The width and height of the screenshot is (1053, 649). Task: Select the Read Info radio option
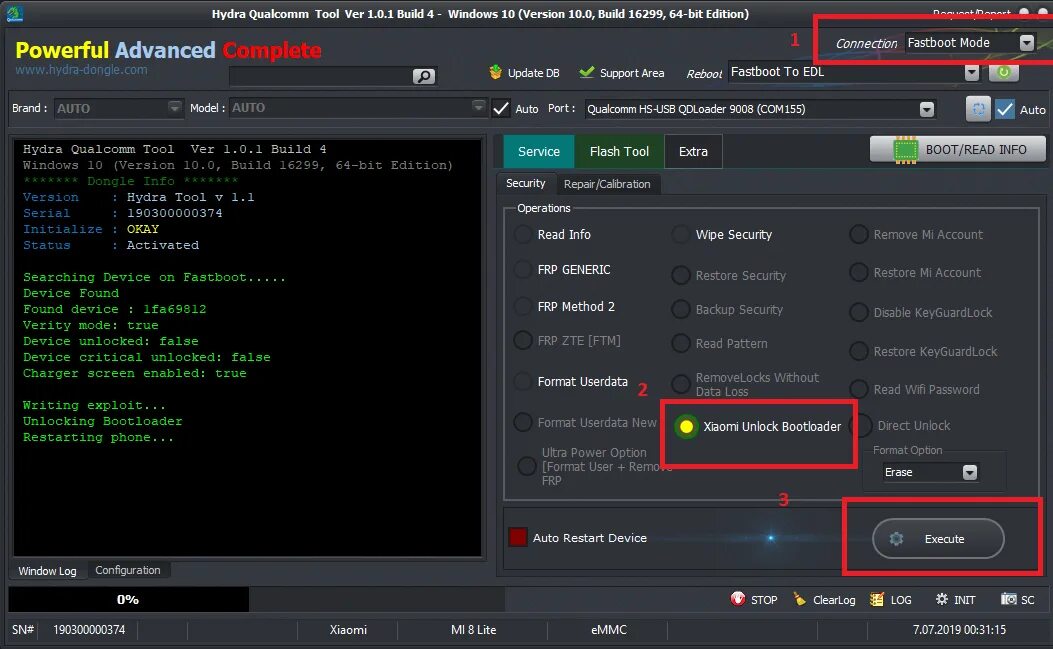click(x=523, y=234)
